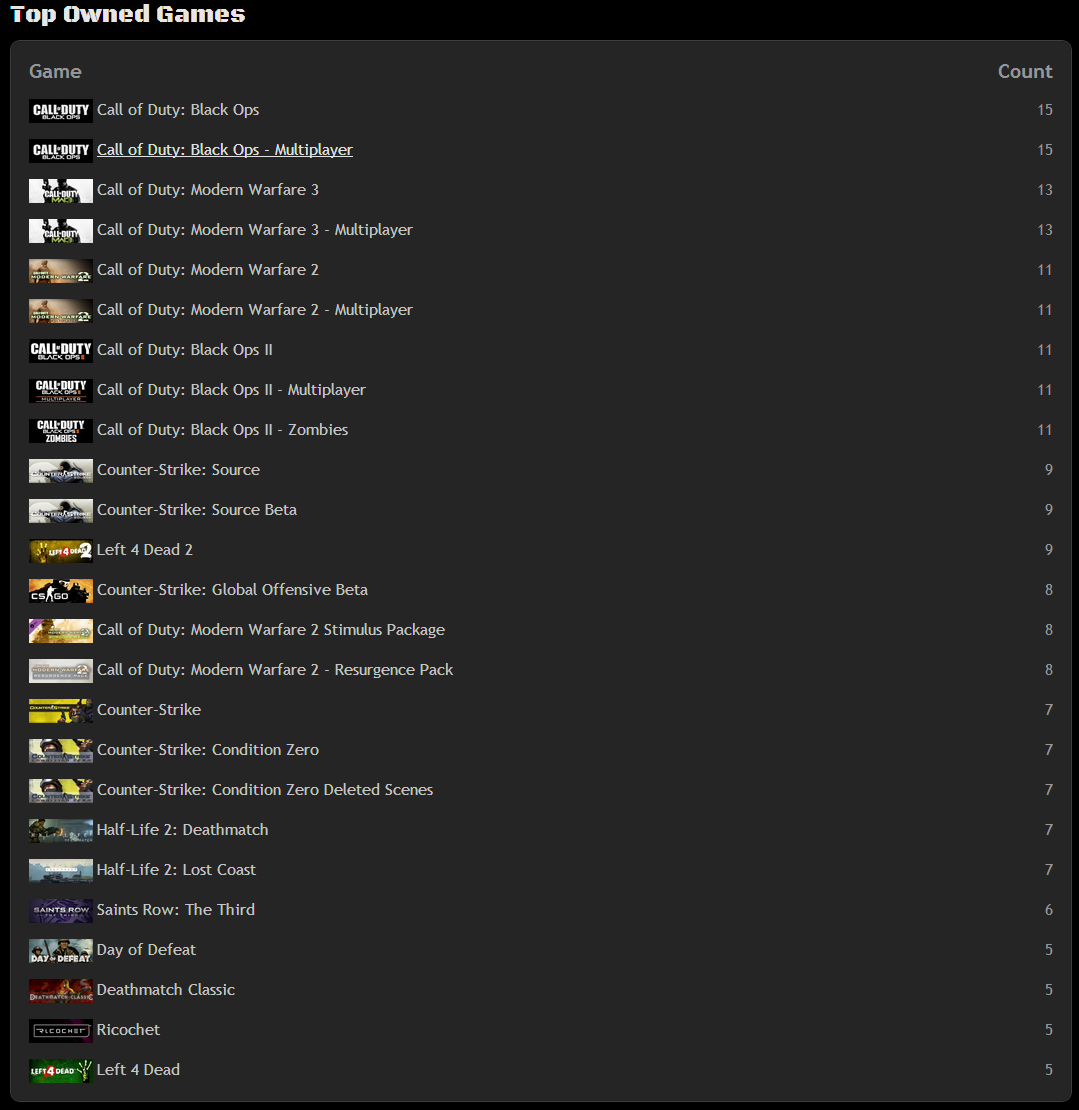The width and height of the screenshot is (1079, 1110).
Task: Click the Counter-Strike: Source Beta icon
Action: pyautogui.click(x=61, y=510)
